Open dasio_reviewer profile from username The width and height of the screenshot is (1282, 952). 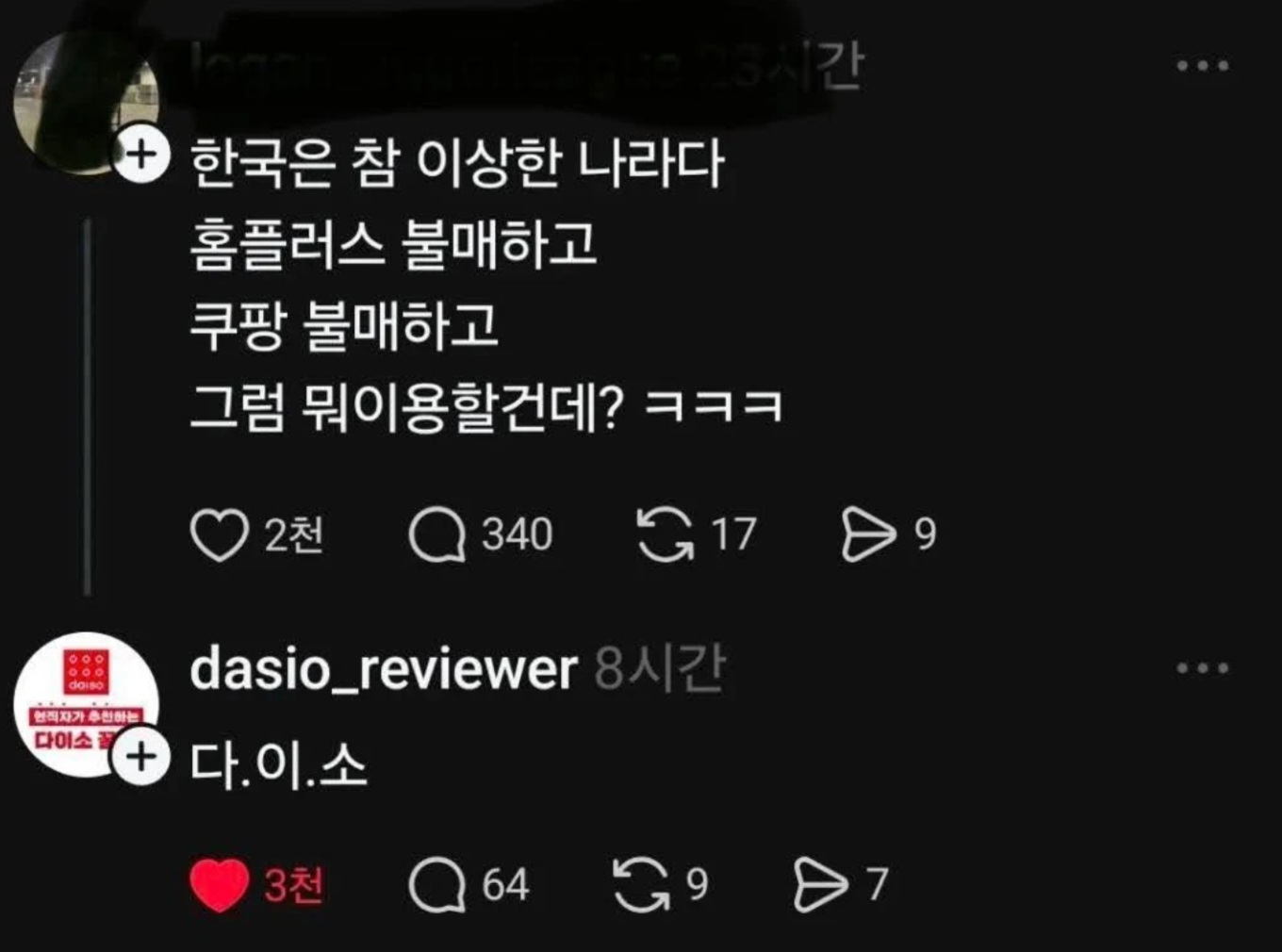[384, 670]
